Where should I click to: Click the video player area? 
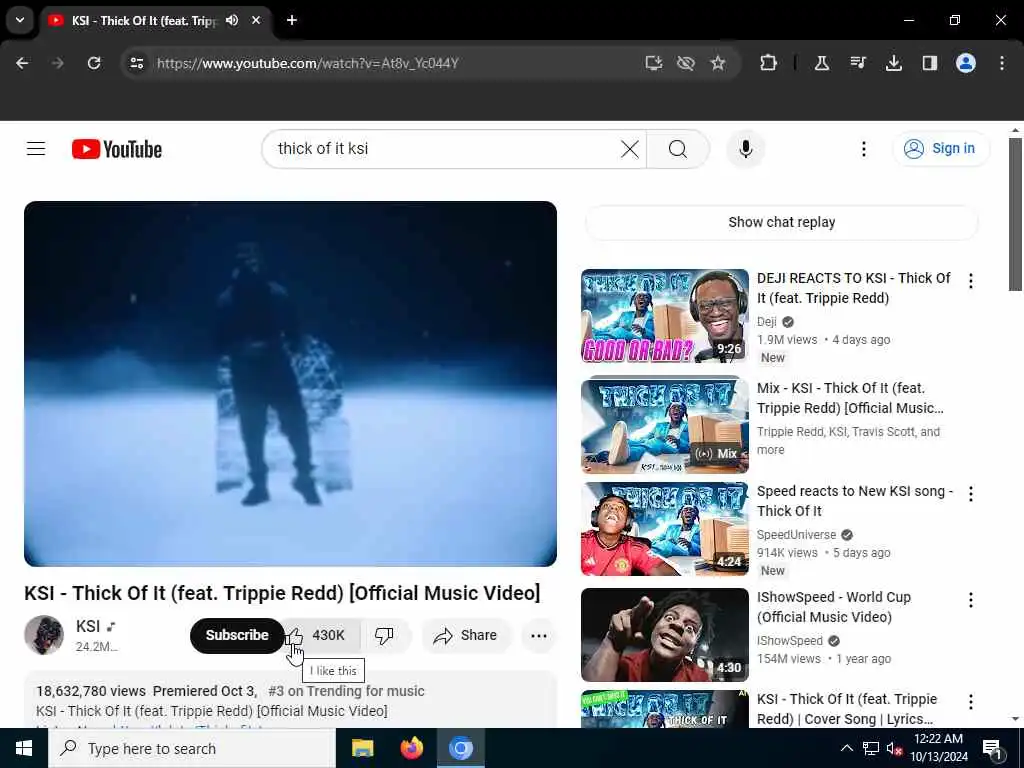[x=291, y=383]
